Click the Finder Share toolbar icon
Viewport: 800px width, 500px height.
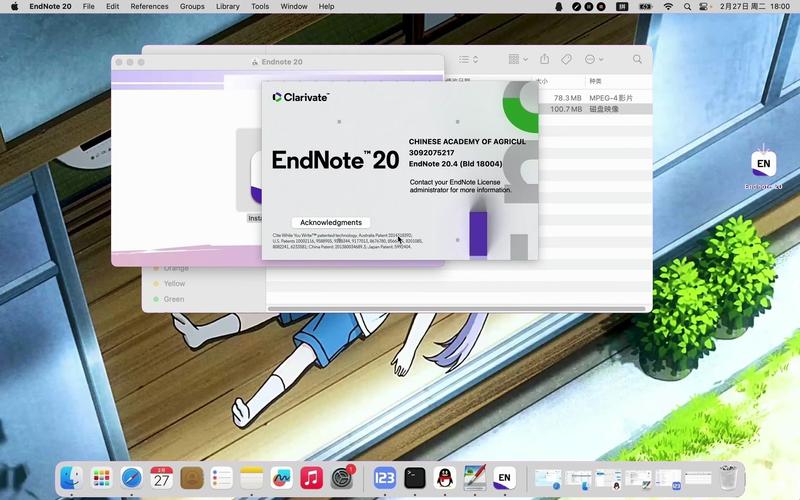tap(544, 59)
